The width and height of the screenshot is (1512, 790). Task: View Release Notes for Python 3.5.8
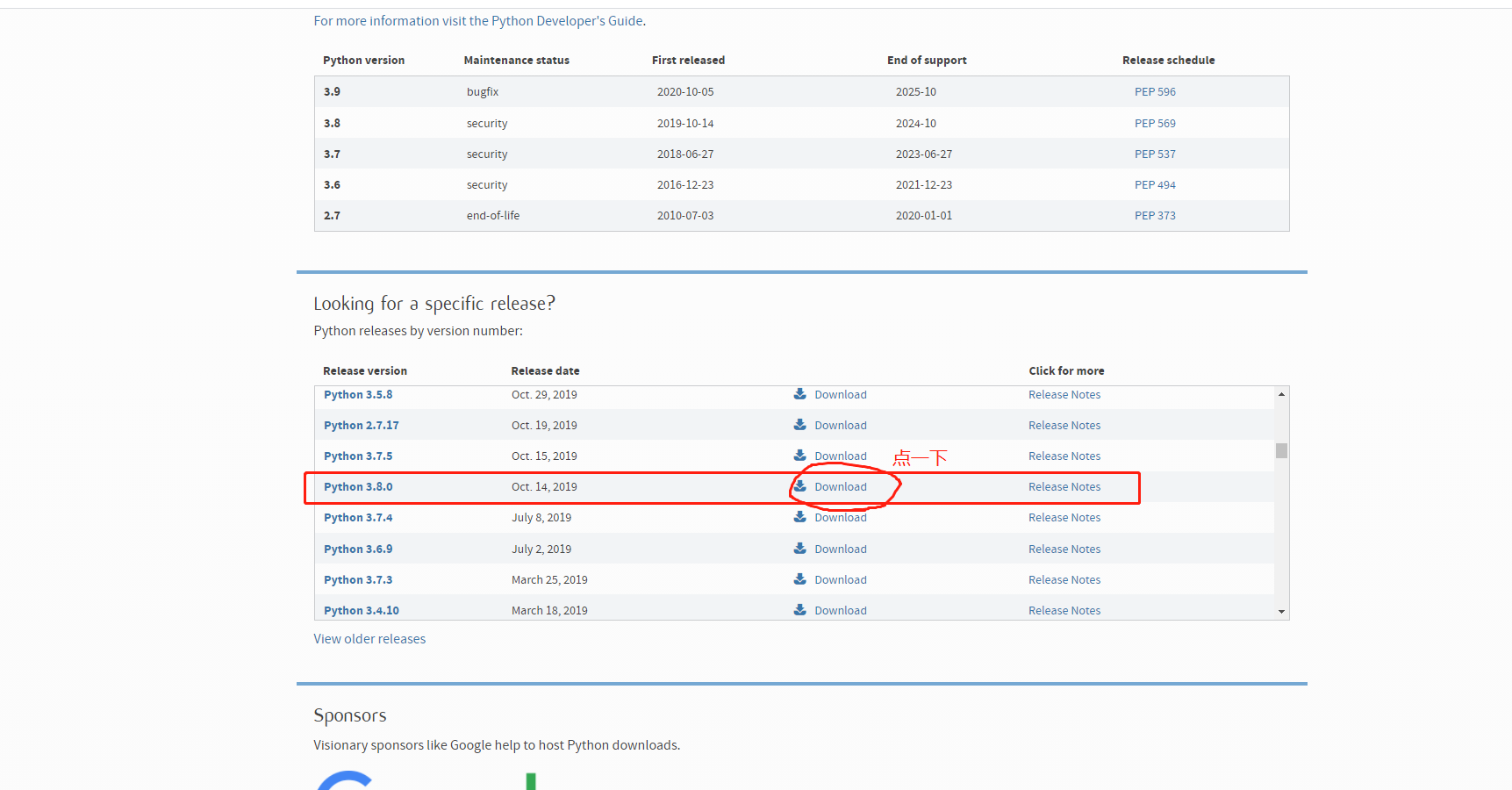pyautogui.click(x=1064, y=394)
